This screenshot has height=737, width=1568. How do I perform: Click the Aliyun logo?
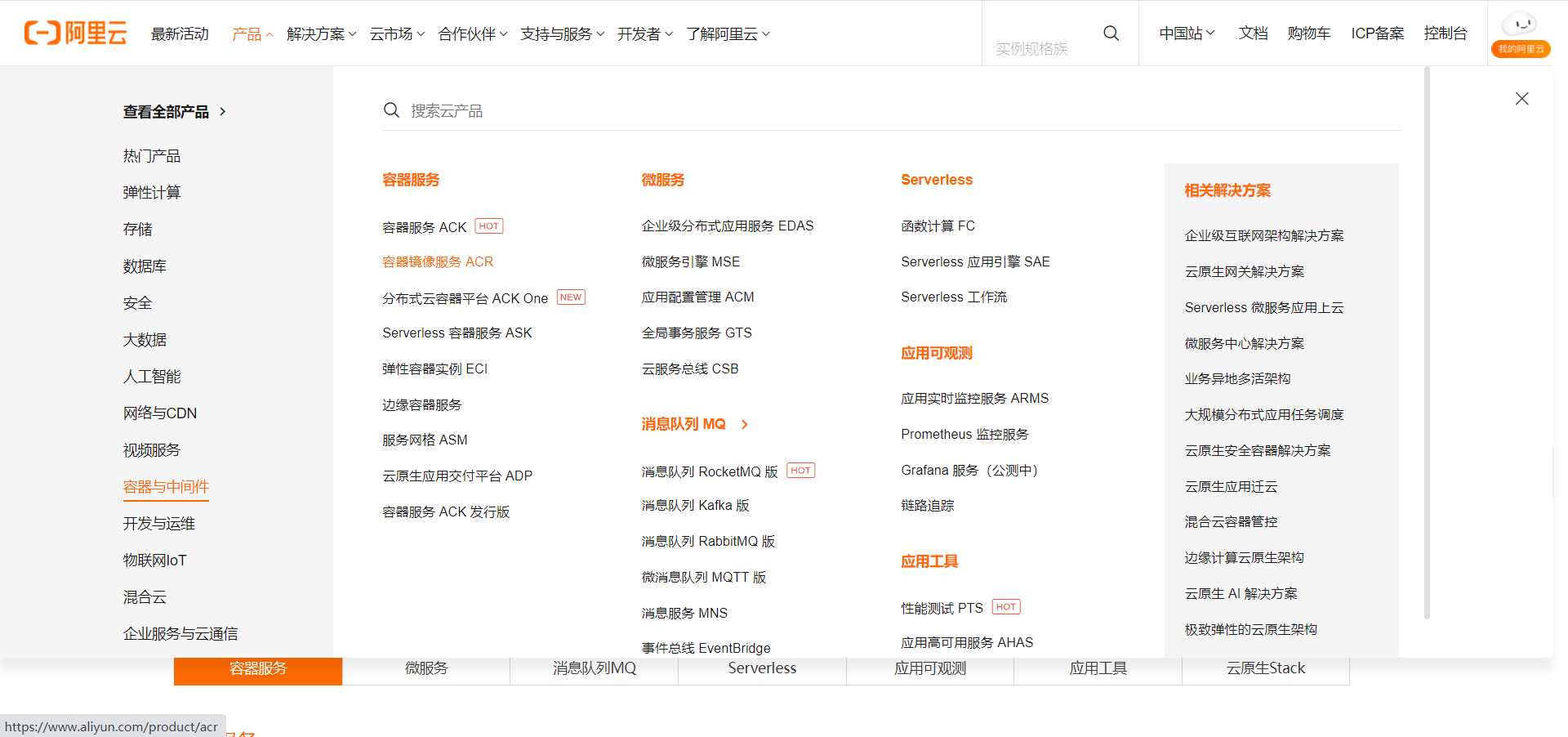coord(75,33)
